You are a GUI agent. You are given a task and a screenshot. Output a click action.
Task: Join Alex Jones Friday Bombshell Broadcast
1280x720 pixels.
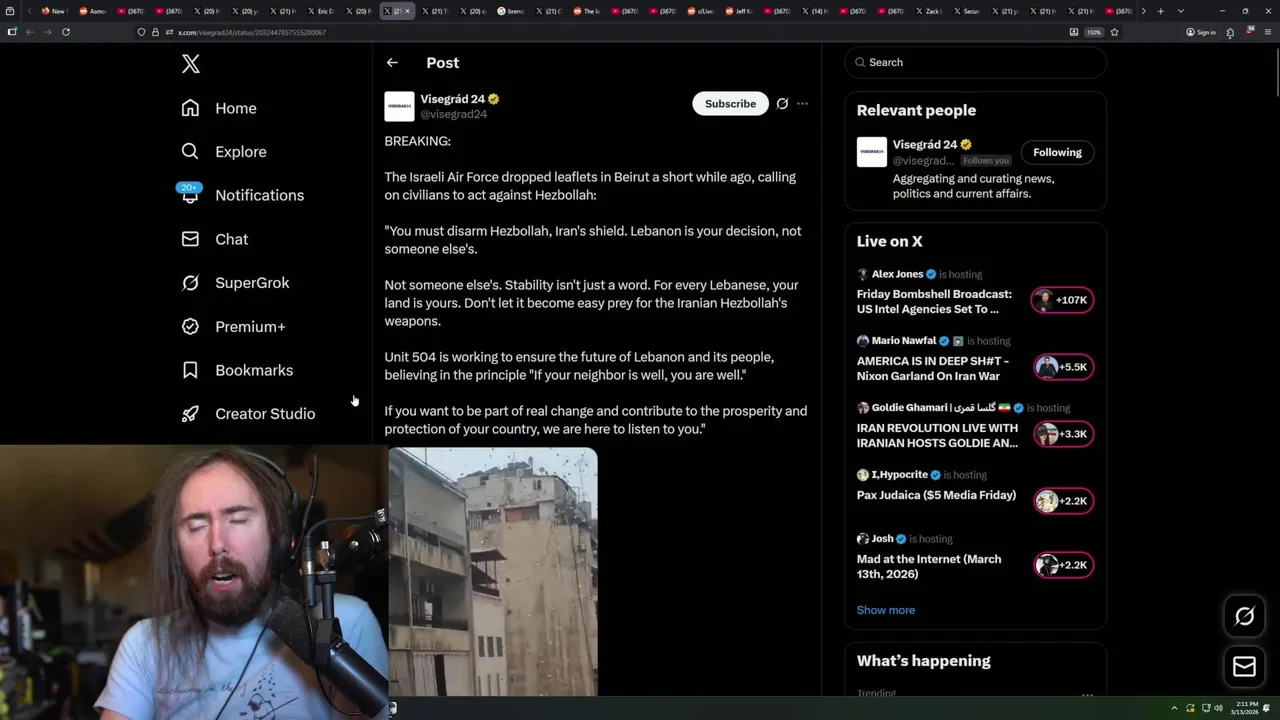(934, 302)
